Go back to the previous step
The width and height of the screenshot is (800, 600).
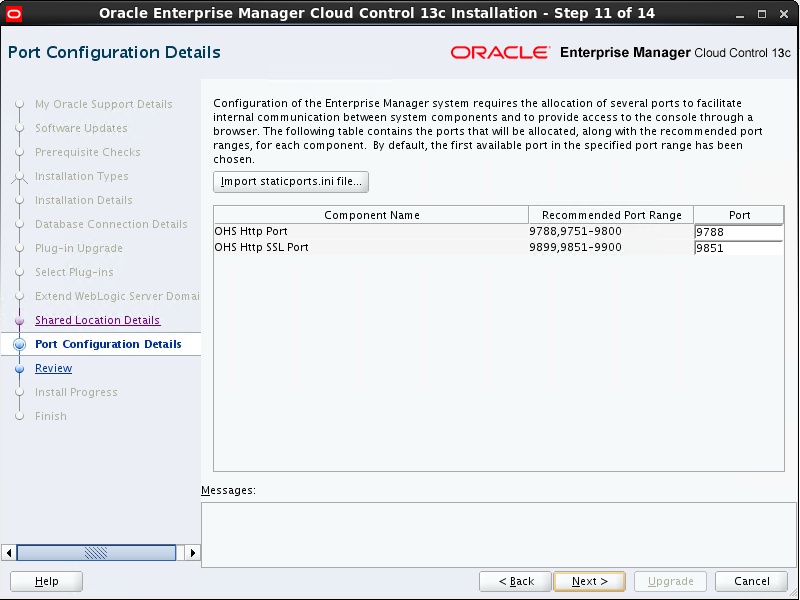coord(516,581)
